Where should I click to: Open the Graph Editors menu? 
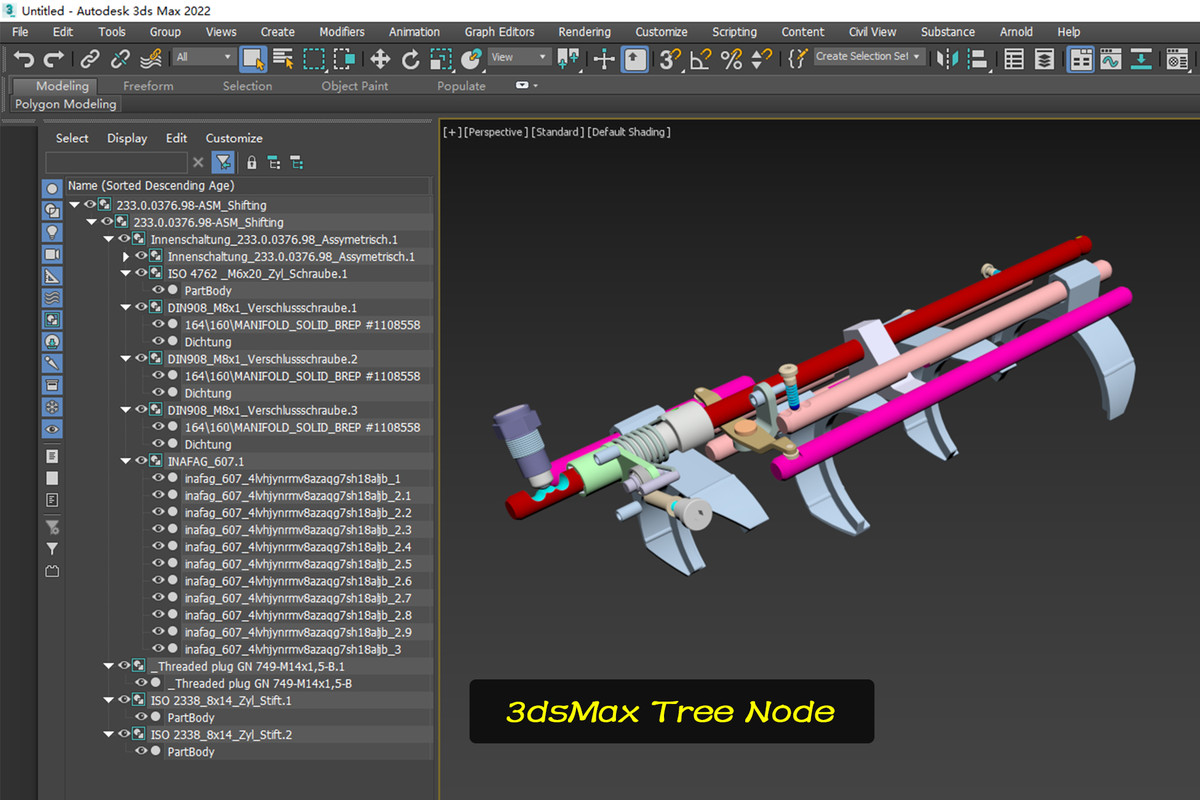point(499,32)
